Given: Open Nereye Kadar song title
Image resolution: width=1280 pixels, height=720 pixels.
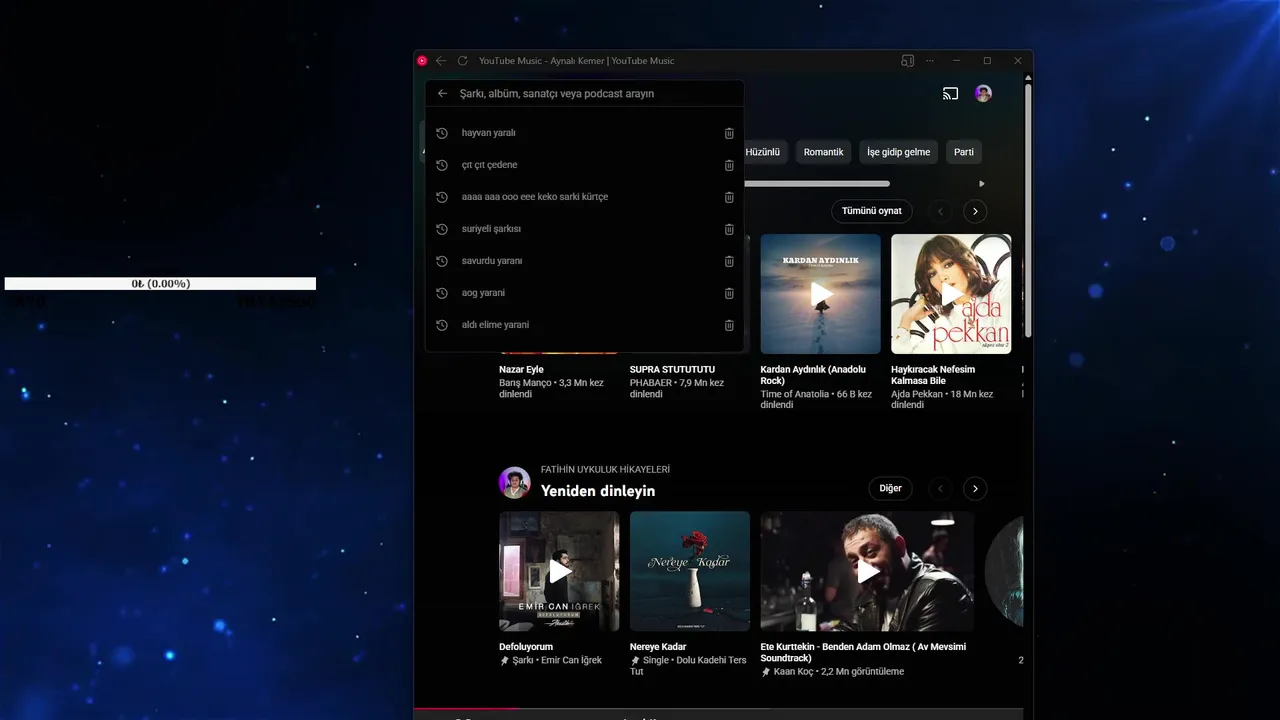Looking at the screenshot, I should point(658,647).
